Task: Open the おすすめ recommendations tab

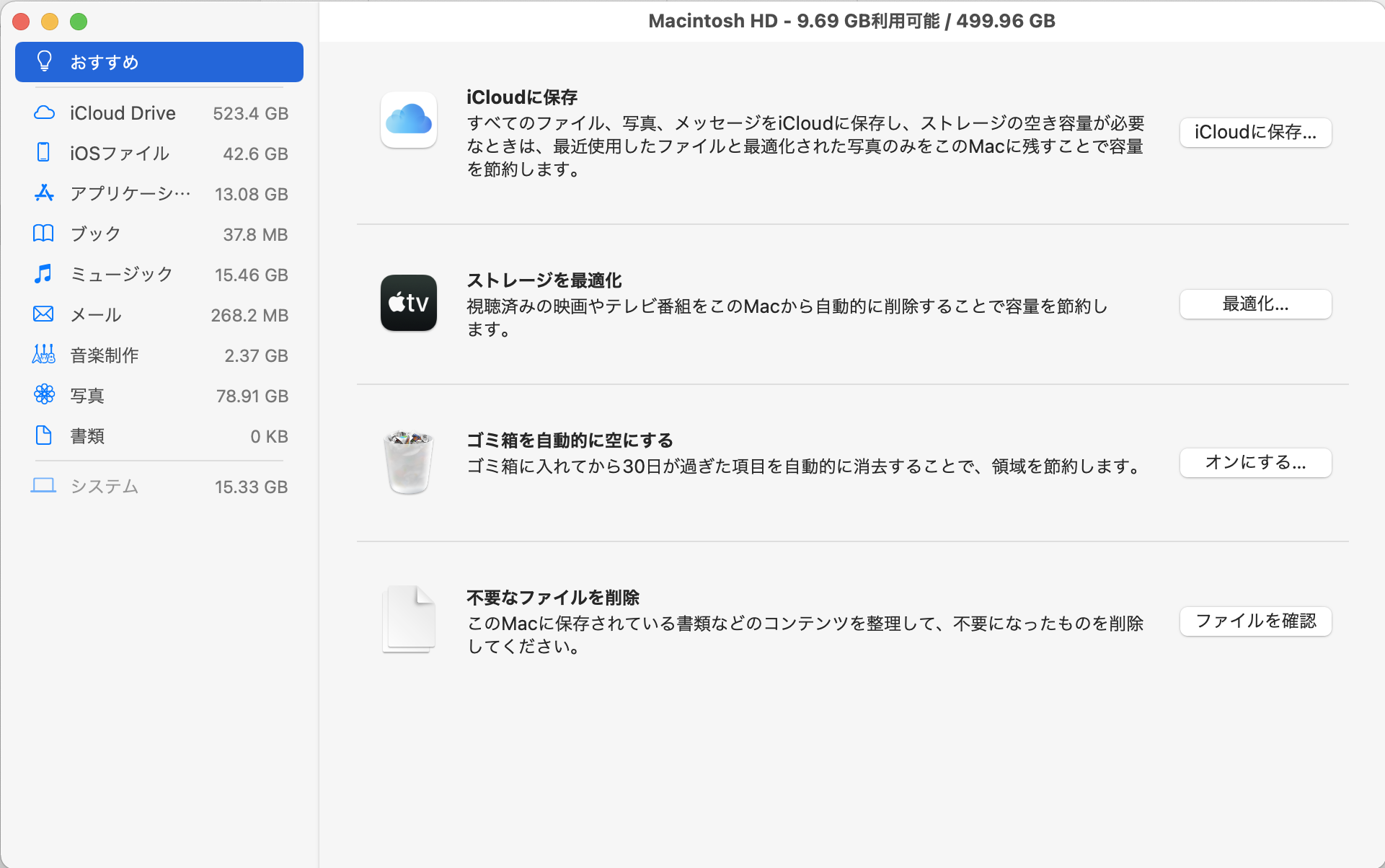Action: (x=159, y=62)
